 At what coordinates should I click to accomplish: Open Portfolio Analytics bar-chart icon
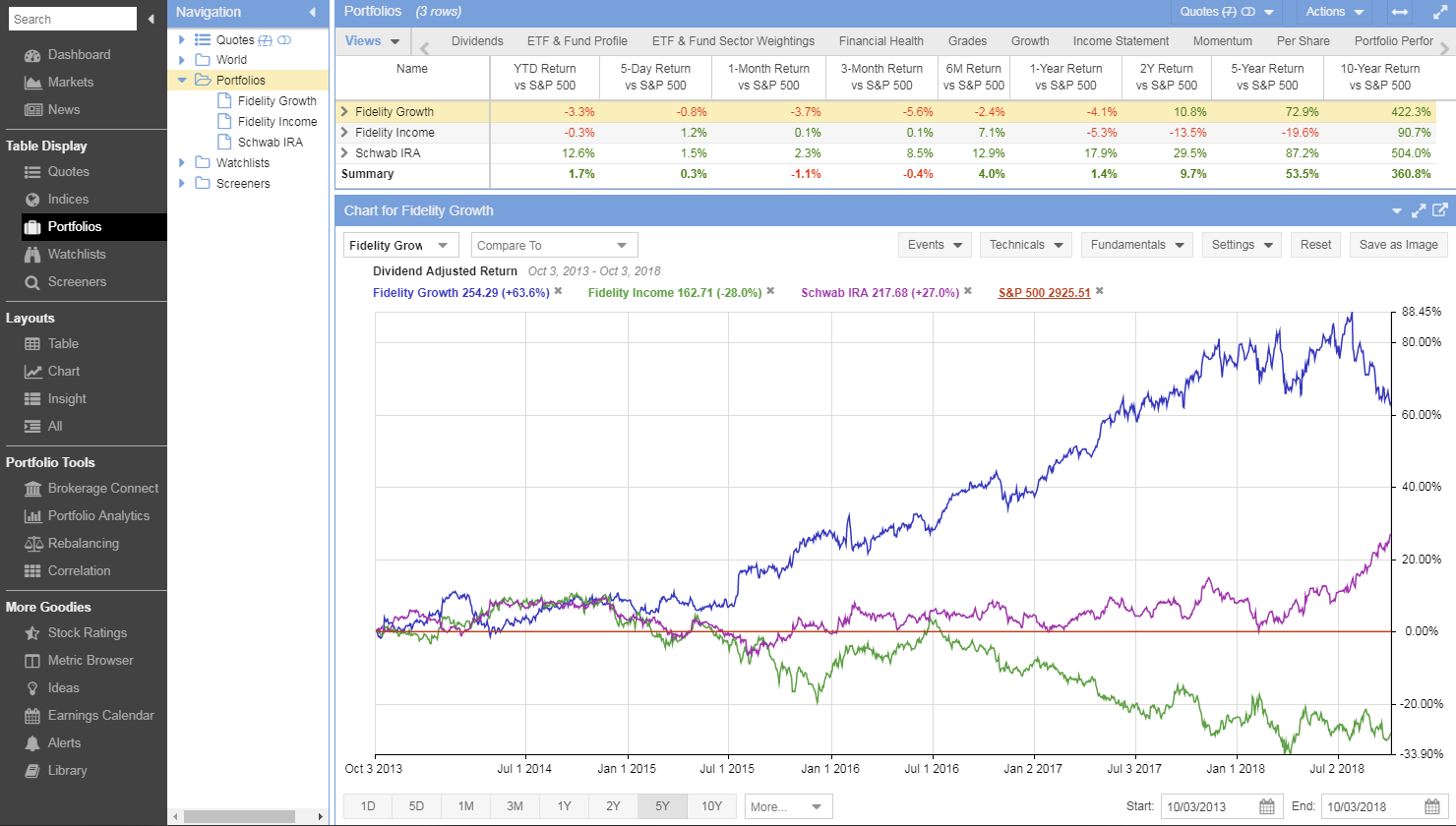(x=31, y=516)
